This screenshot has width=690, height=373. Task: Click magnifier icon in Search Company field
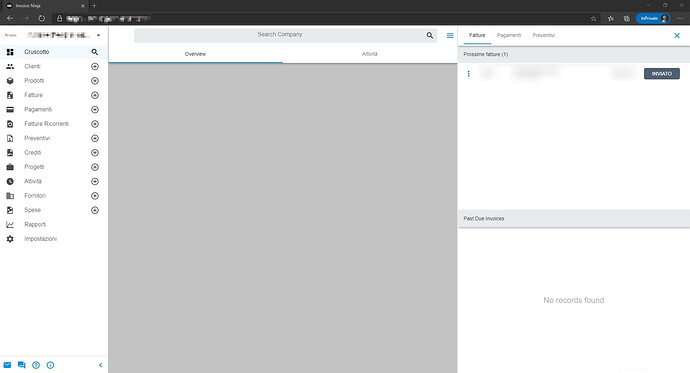[x=429, y=35]
